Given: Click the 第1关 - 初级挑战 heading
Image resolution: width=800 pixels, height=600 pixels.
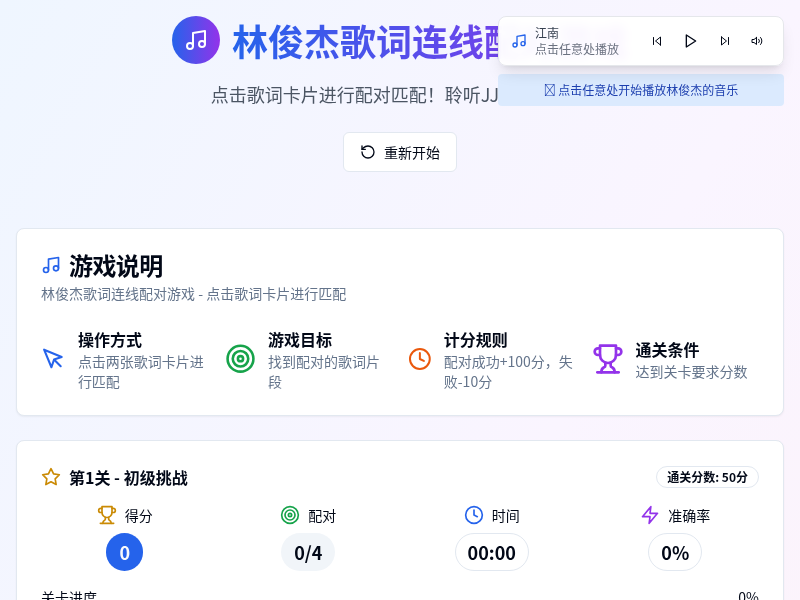Looking at the screenshot, I should pyautogui.click(x=129, y=478).
